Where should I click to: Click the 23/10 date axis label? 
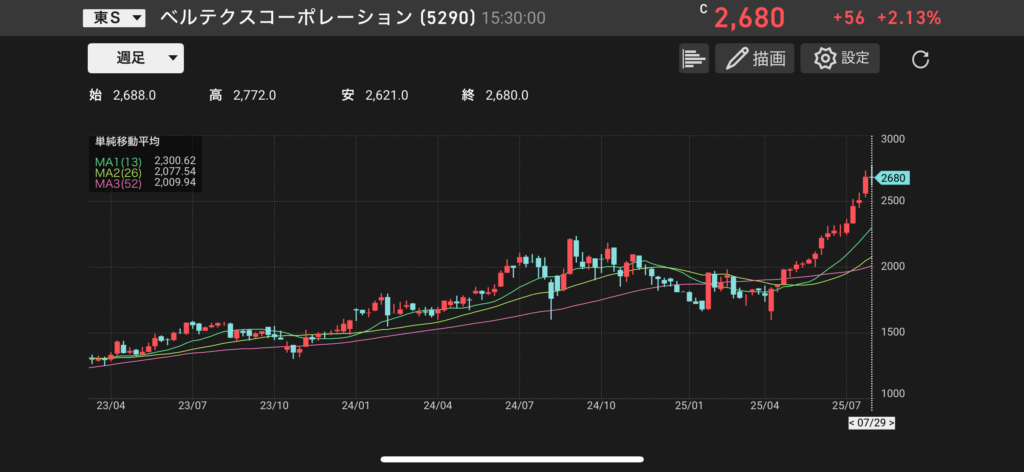click(274, 405)
